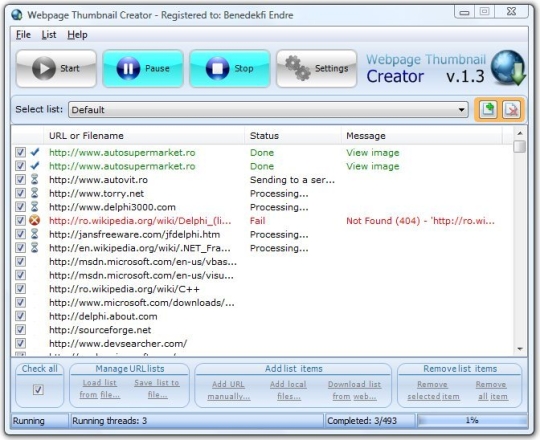Click the blue checkmark icon on the second autosupermarket row
The image size is (540, 440).
click(x=35, y=166)
